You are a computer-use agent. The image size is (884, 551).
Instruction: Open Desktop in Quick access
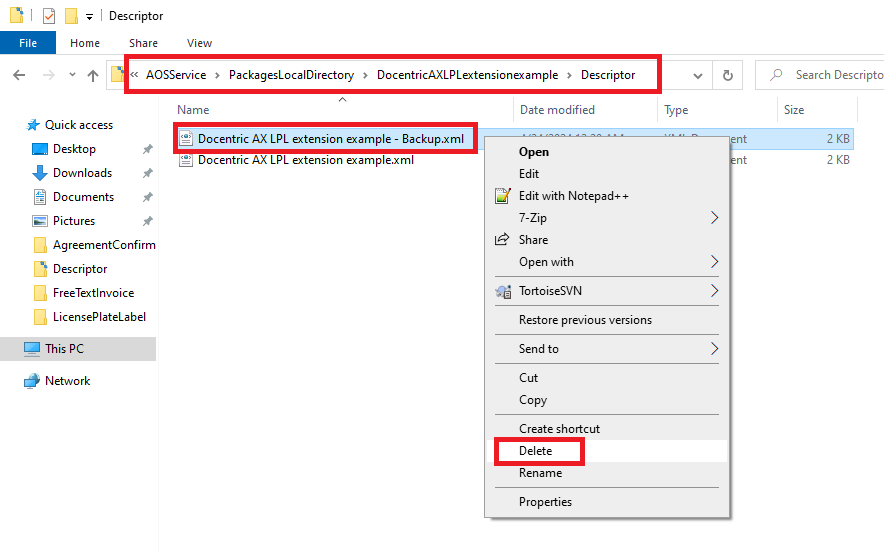(74, 149)
